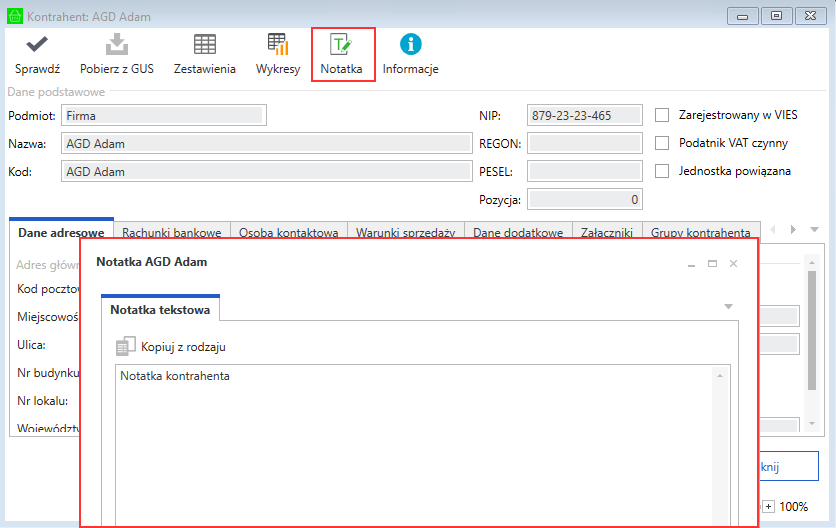This screenshot has height=528, width=836.
Task: Check the Jednostka powiązana box
Action: pos(661,171)
